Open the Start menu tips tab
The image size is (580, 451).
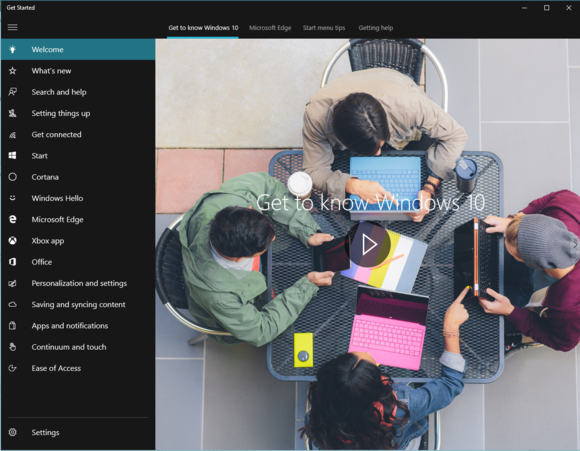point(324,28)
